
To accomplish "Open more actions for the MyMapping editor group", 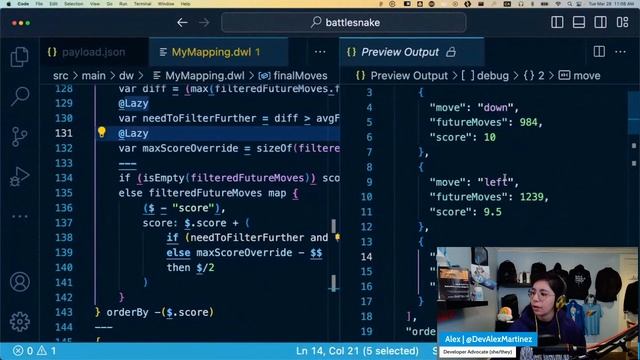I will [320, 52].
